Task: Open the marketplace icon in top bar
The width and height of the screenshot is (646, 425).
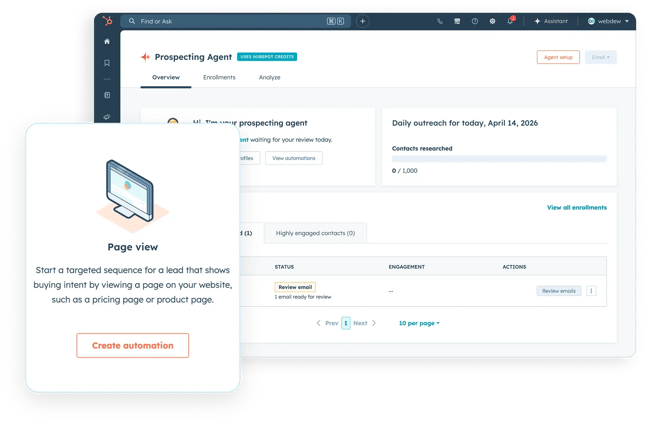Action: click(457, 21)
